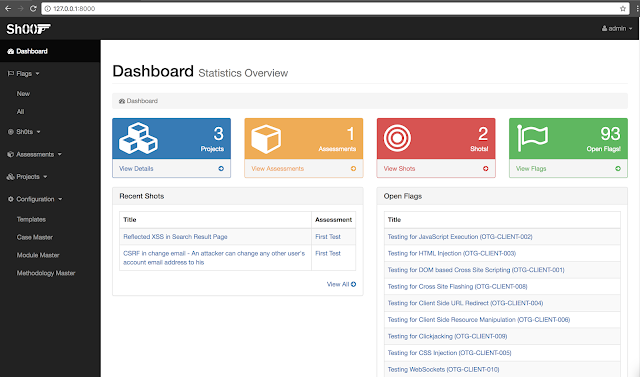Select Methodology Master menu item
640x377 pixels.
coord(46,273)
